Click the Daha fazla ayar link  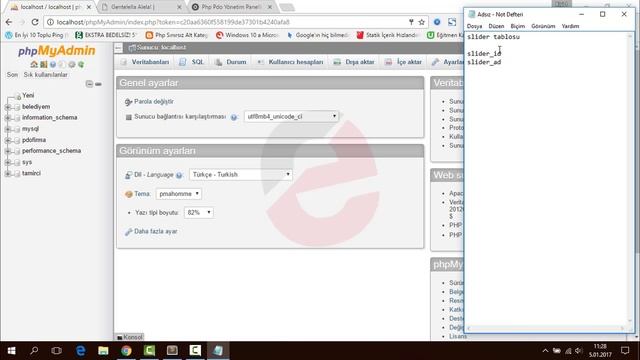tap(156, 231)
